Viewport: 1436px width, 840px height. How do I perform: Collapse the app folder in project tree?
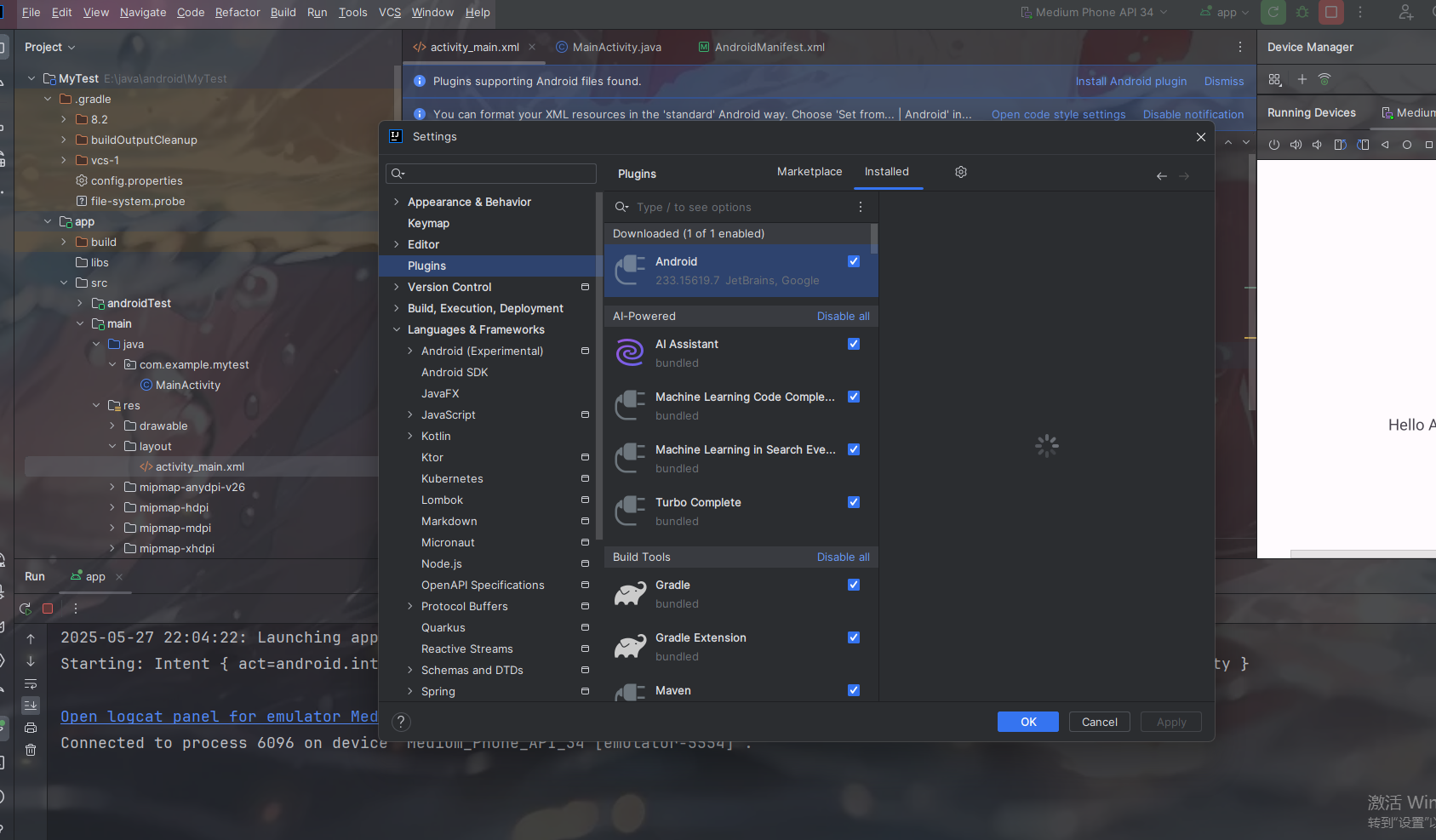click(x=48, y=221)
